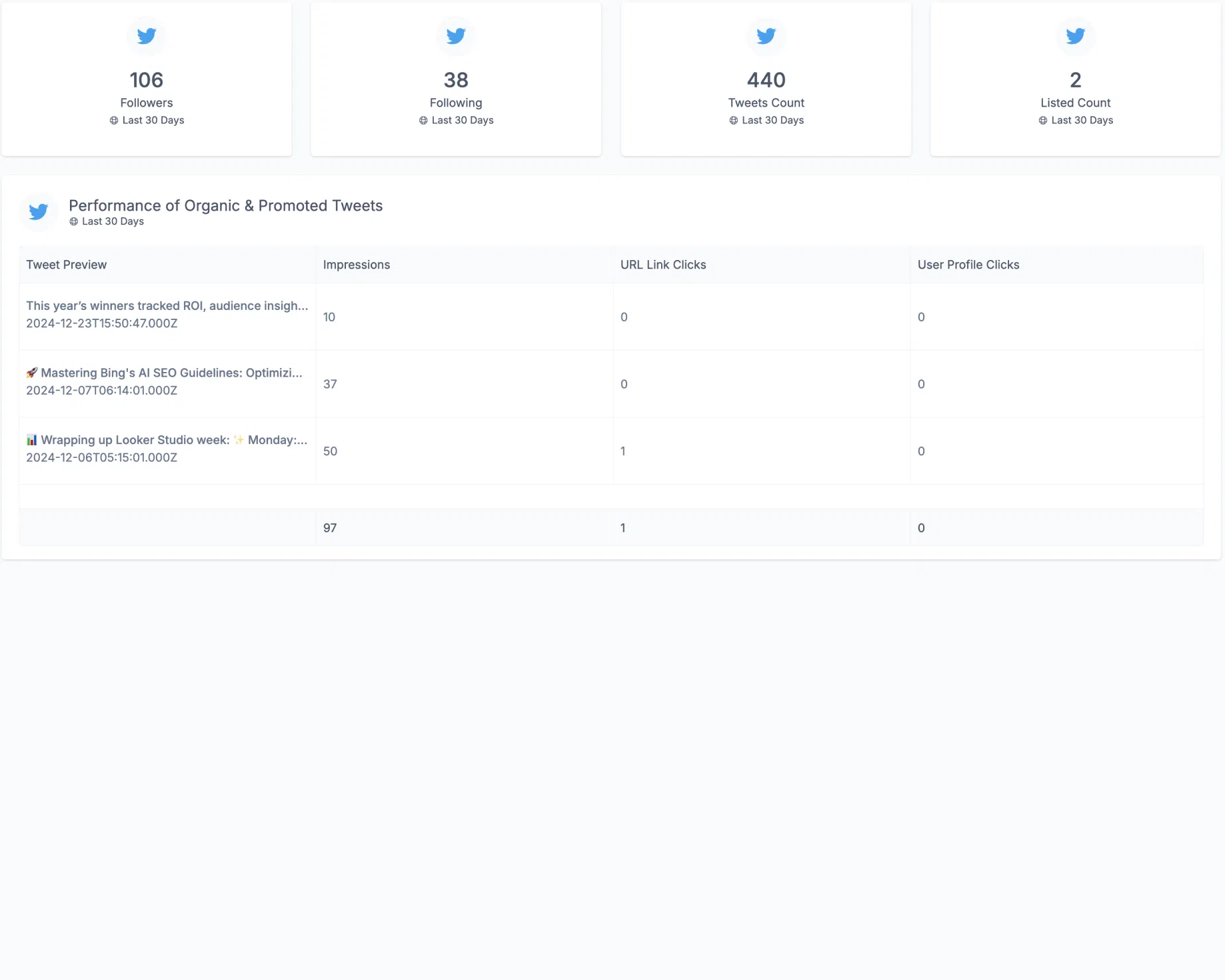Sort the table by User Profile Clicks column

(968, 265)
